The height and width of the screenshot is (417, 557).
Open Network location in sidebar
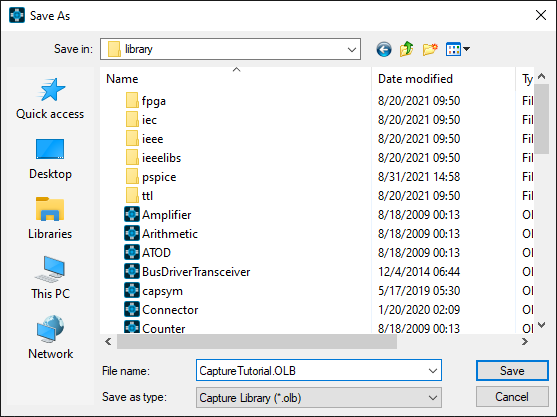pyautogui.click(x=50, y=338)
